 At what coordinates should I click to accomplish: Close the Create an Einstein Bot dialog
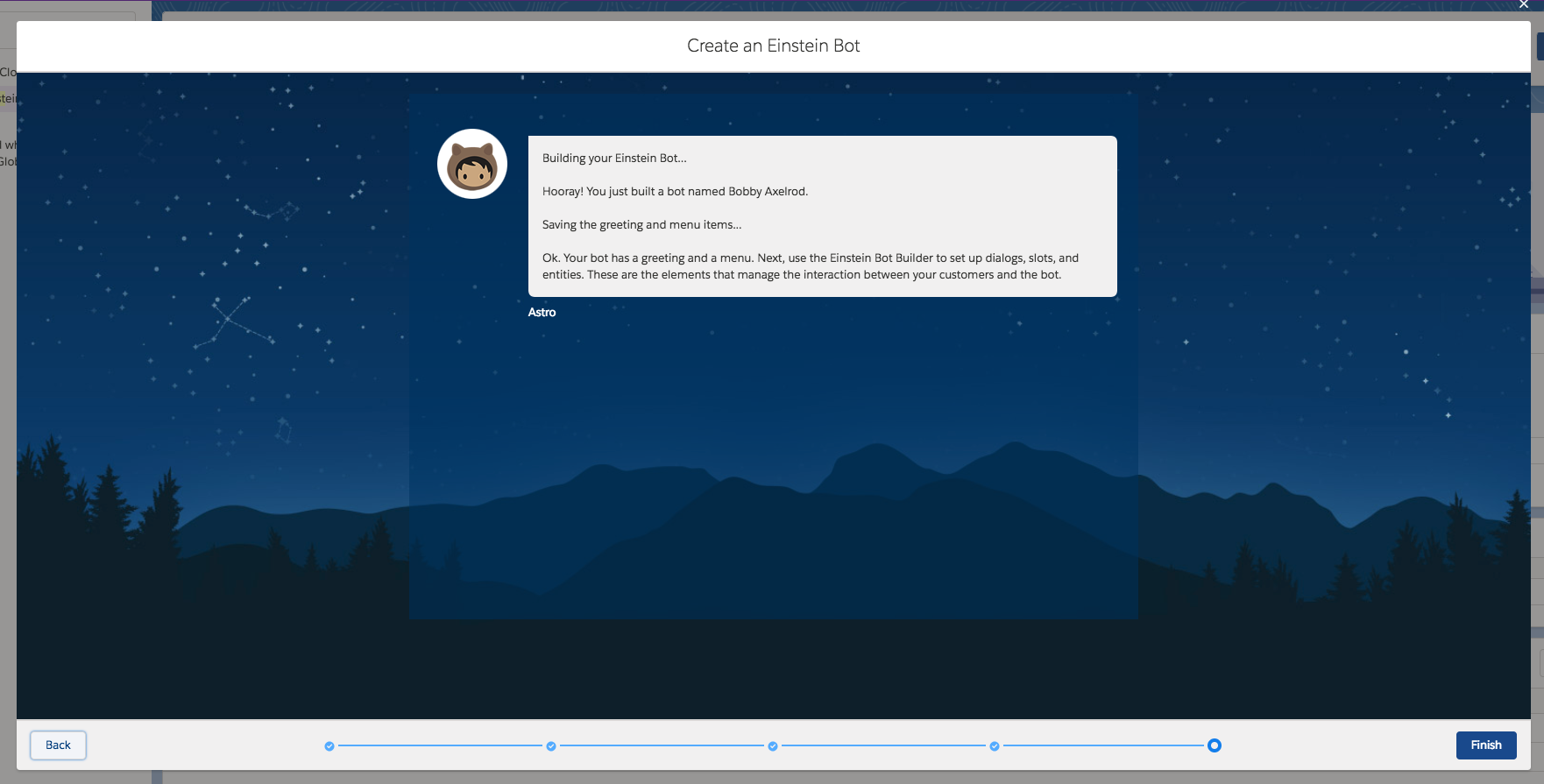(x=1524, y=4)
